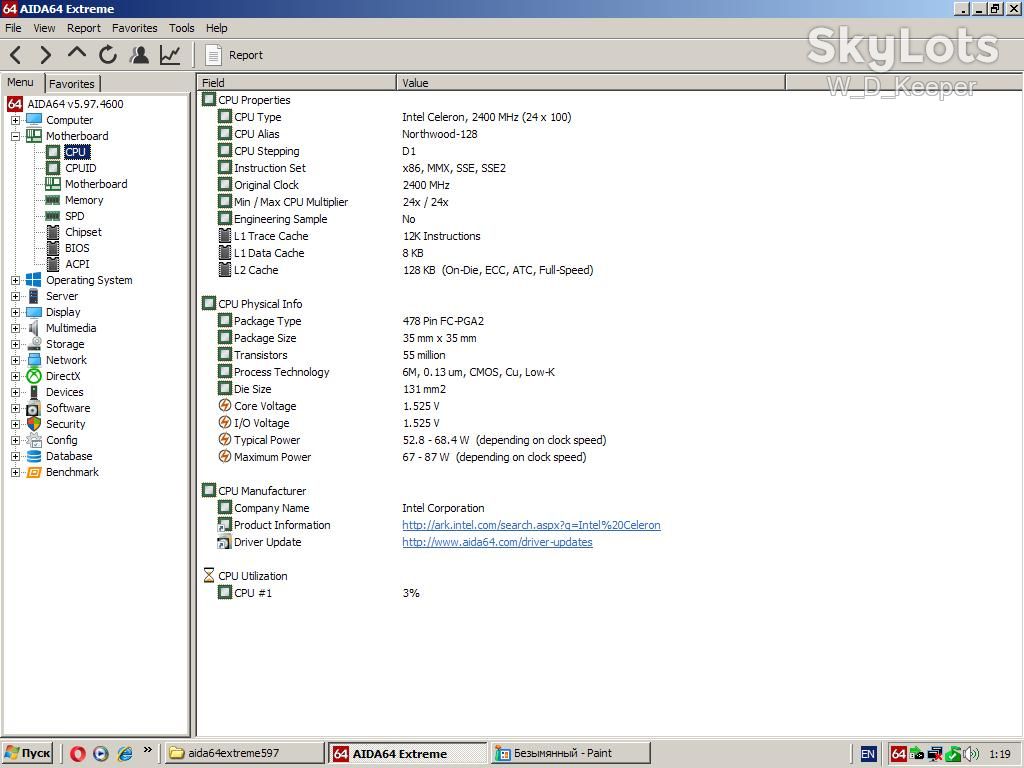Click the volume speaker tray icon

coord(972,754)
